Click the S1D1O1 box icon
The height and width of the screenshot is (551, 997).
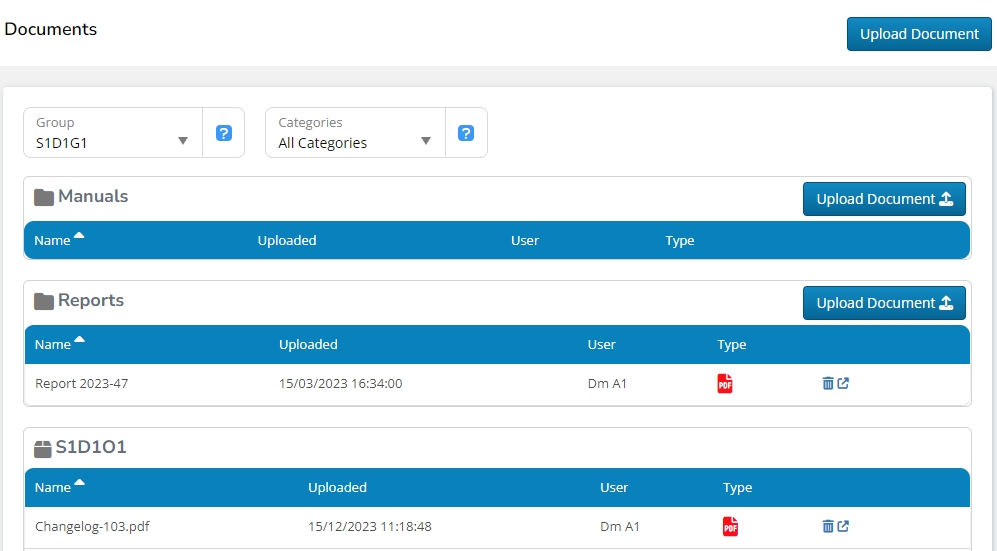pyautogui.click(x=43, y=448)
